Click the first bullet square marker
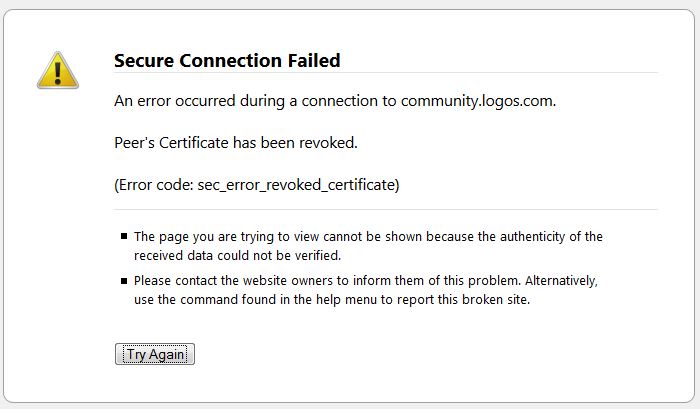The image size is (700, 409). (x=124, y=236)
